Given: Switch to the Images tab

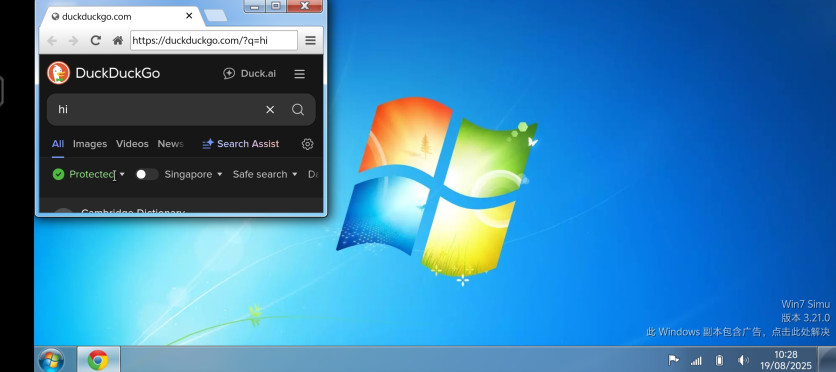Looking at the screenshot, I should coord(90,144).
